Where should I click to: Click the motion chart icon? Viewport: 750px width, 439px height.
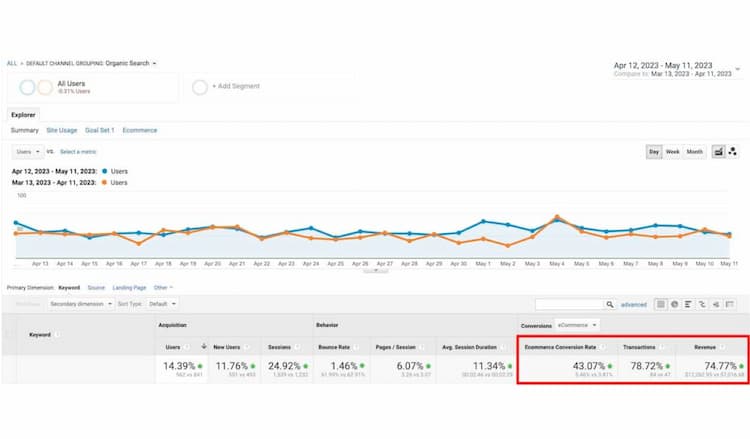pyautogui.click(x=733, y=151)
